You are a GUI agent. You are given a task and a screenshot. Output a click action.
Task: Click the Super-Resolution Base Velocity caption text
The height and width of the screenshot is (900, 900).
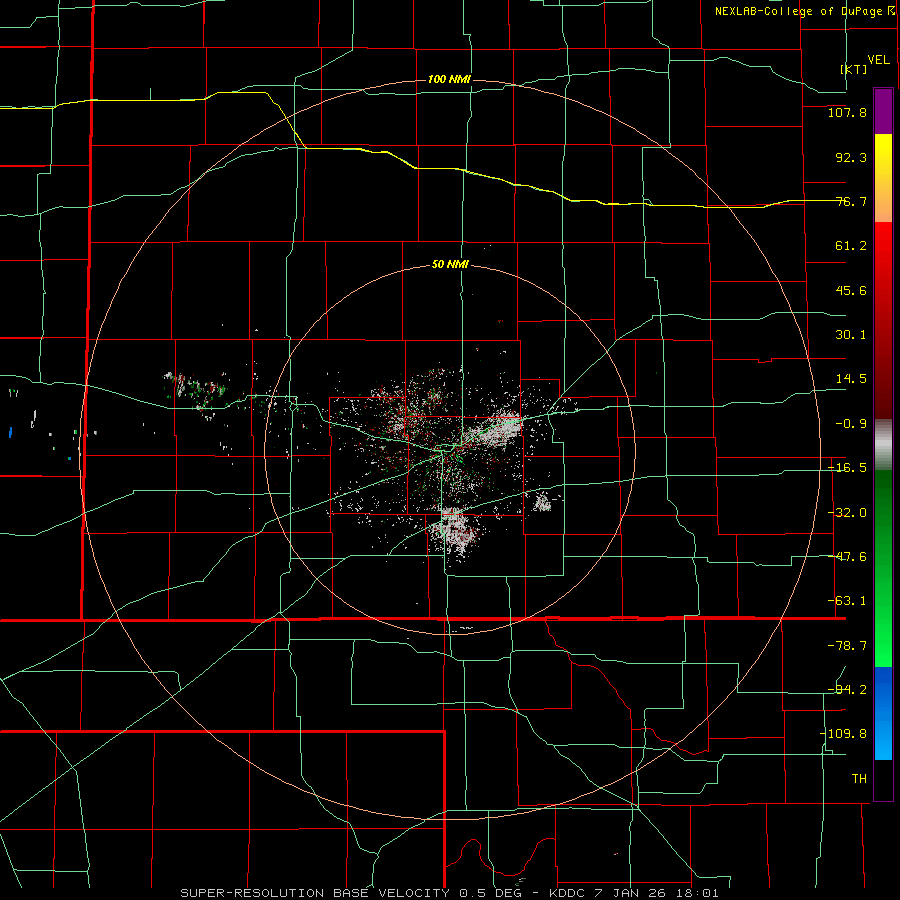449,893
